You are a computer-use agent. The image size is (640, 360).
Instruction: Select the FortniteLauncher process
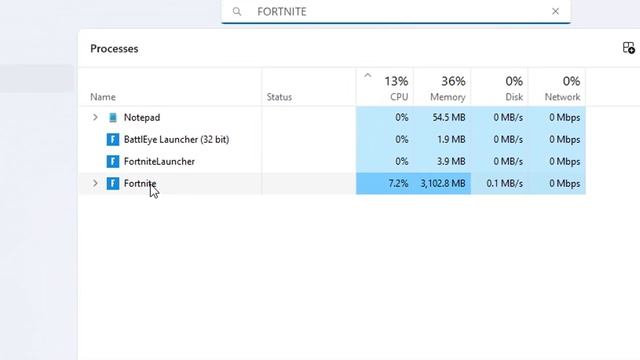pos(159,162)
